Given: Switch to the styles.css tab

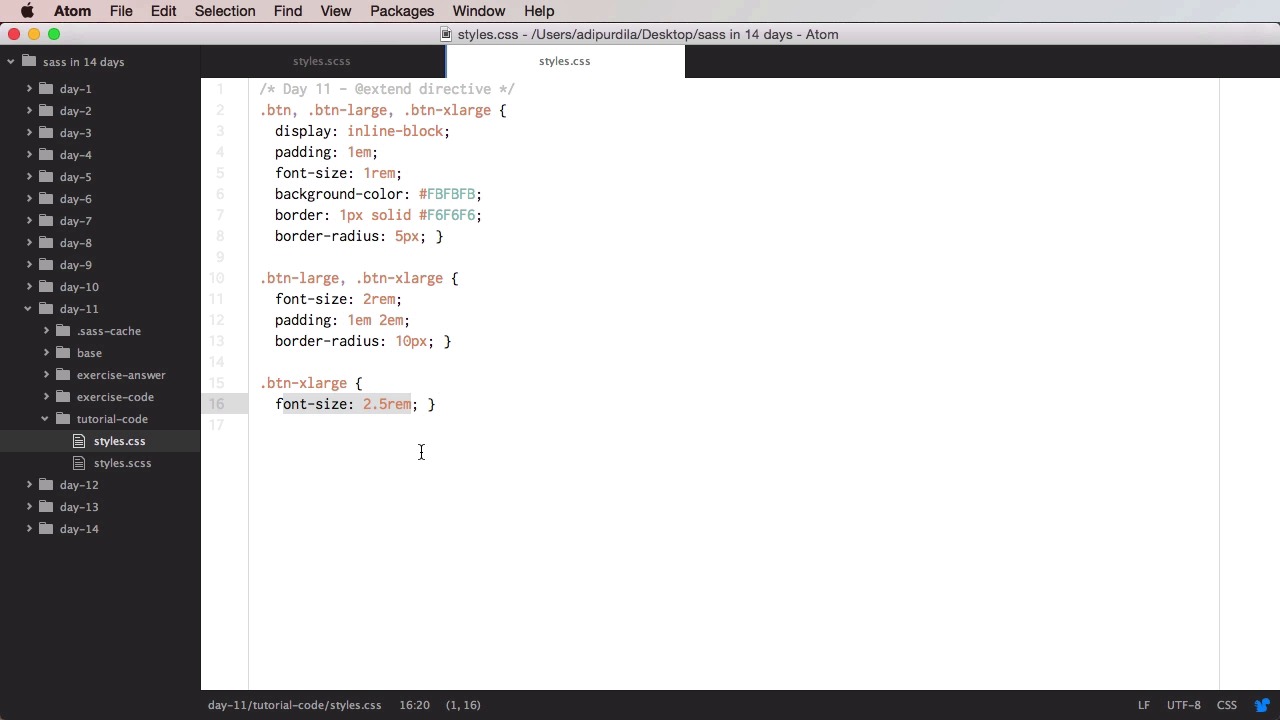Looking at the screenshot, I should pos(565,61).
